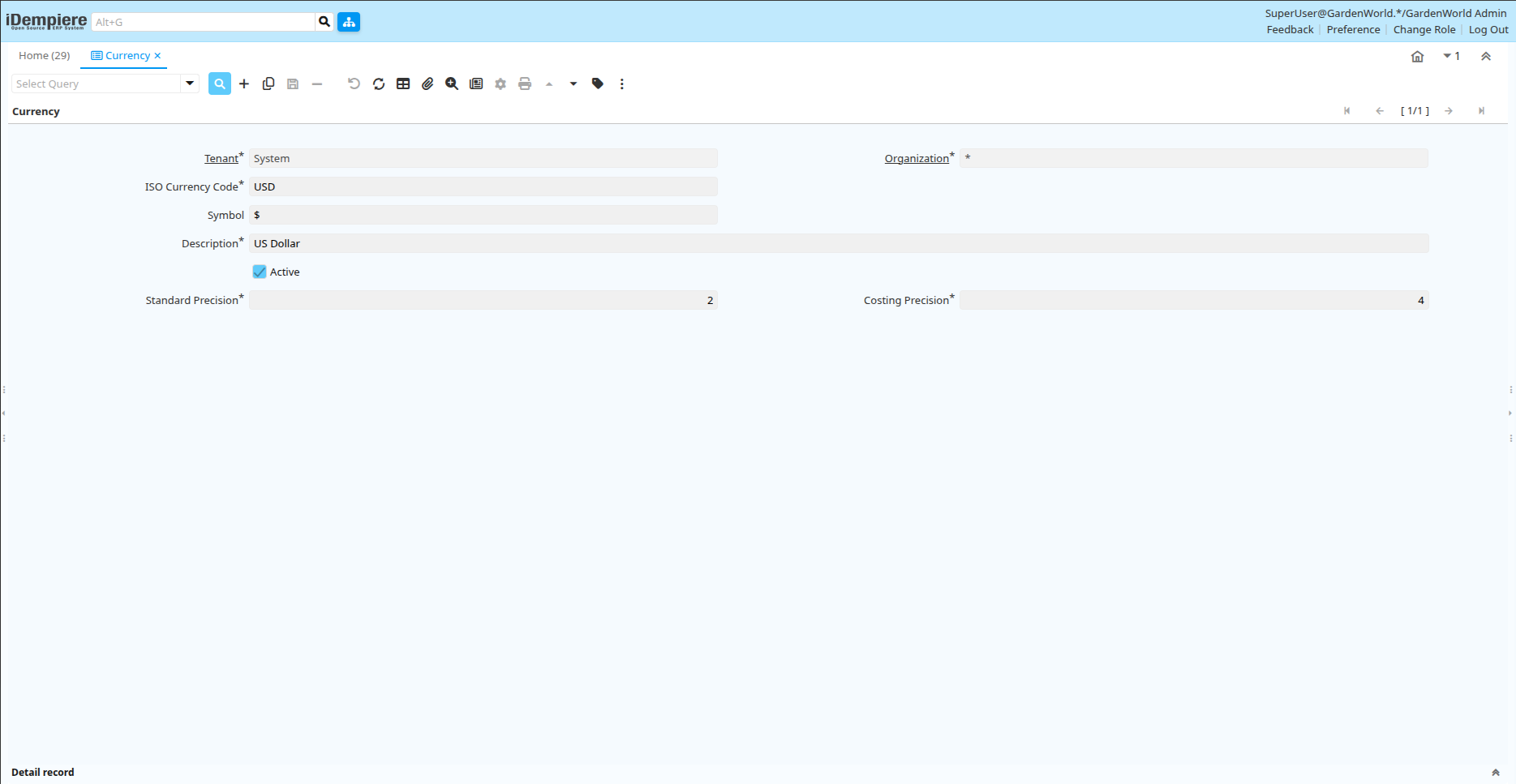Click the Costing Precision field
The width and height of the screenshot is (1516, 784).
point(1194,300)
